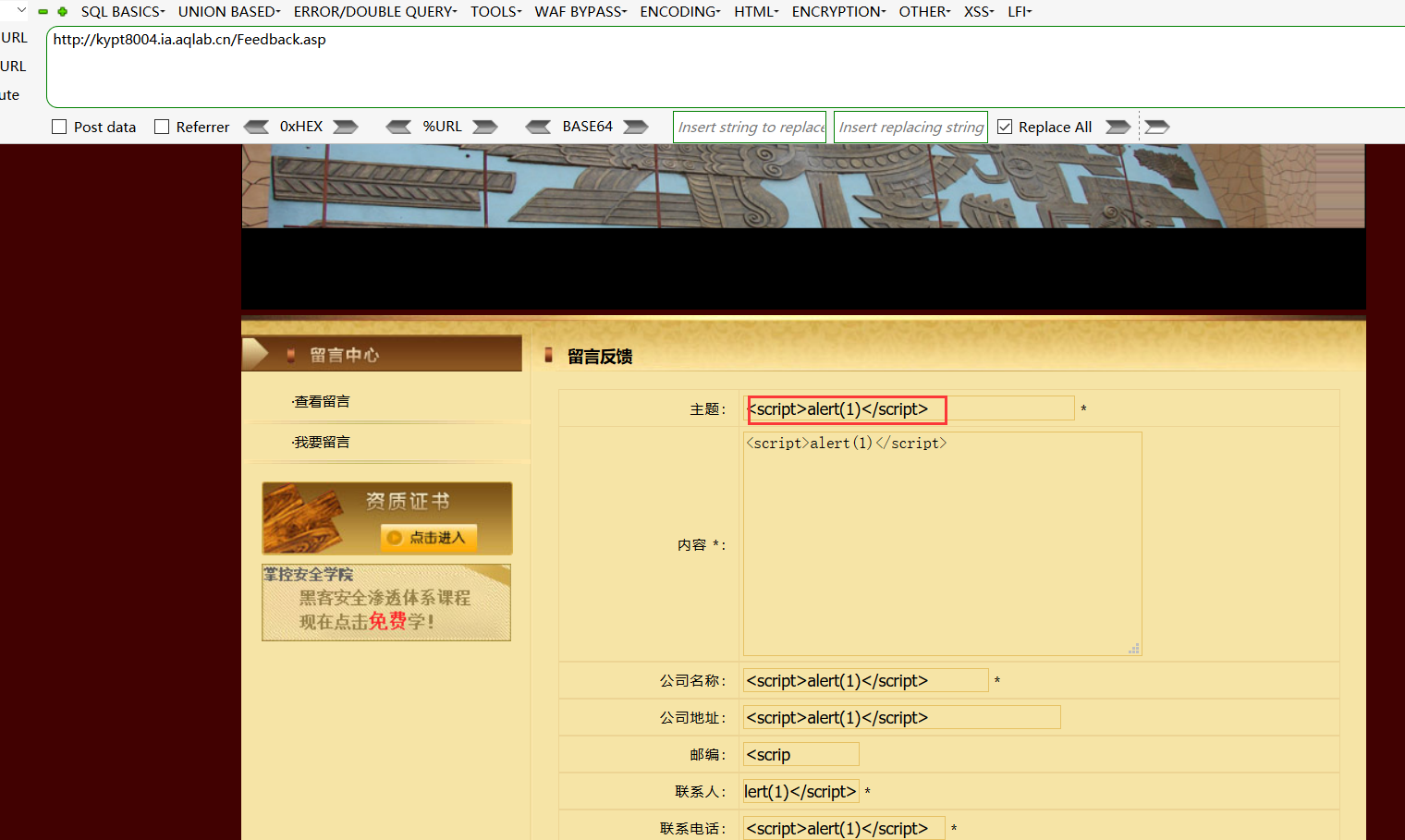Expand the ENCRYPTION menu
The image size is (1405, 840).
[x=839, y=12]
